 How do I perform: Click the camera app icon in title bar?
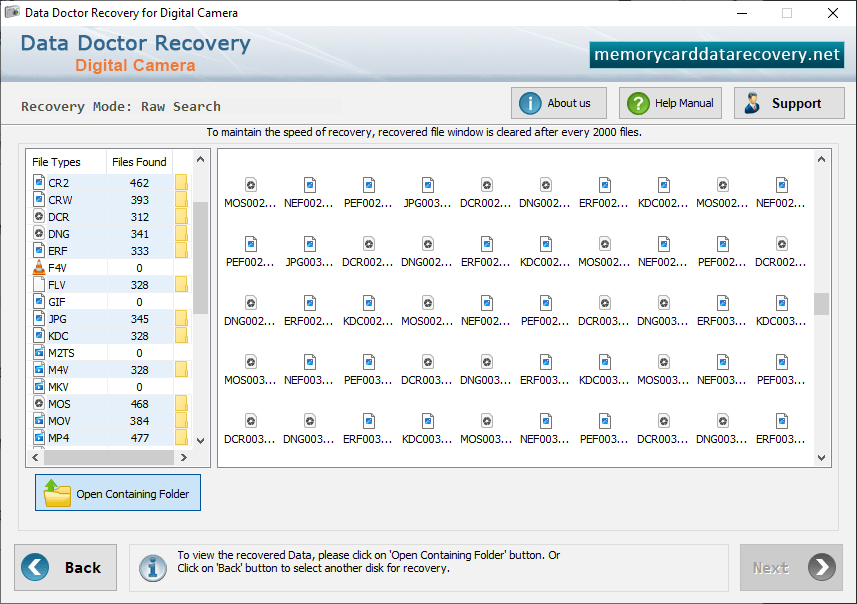coord(12,12)
